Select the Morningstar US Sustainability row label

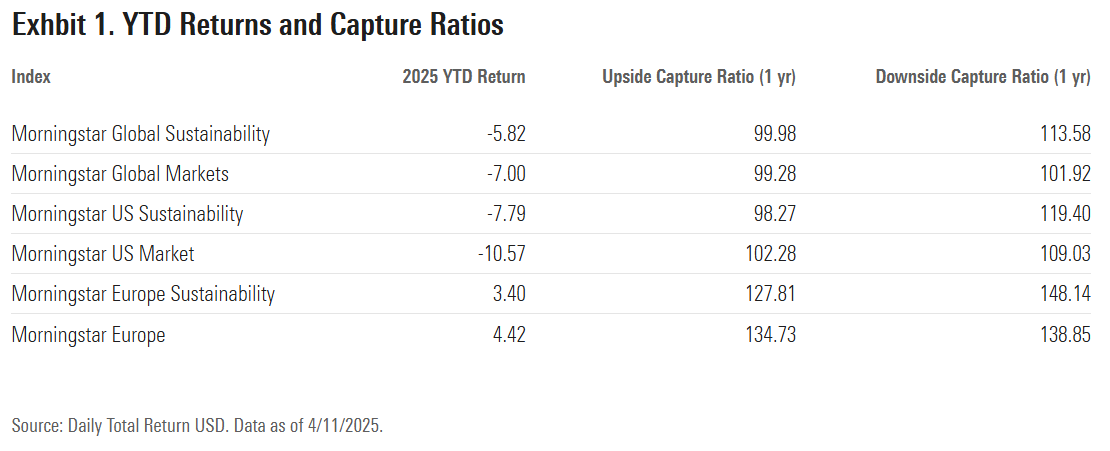[x=127, y=214]
